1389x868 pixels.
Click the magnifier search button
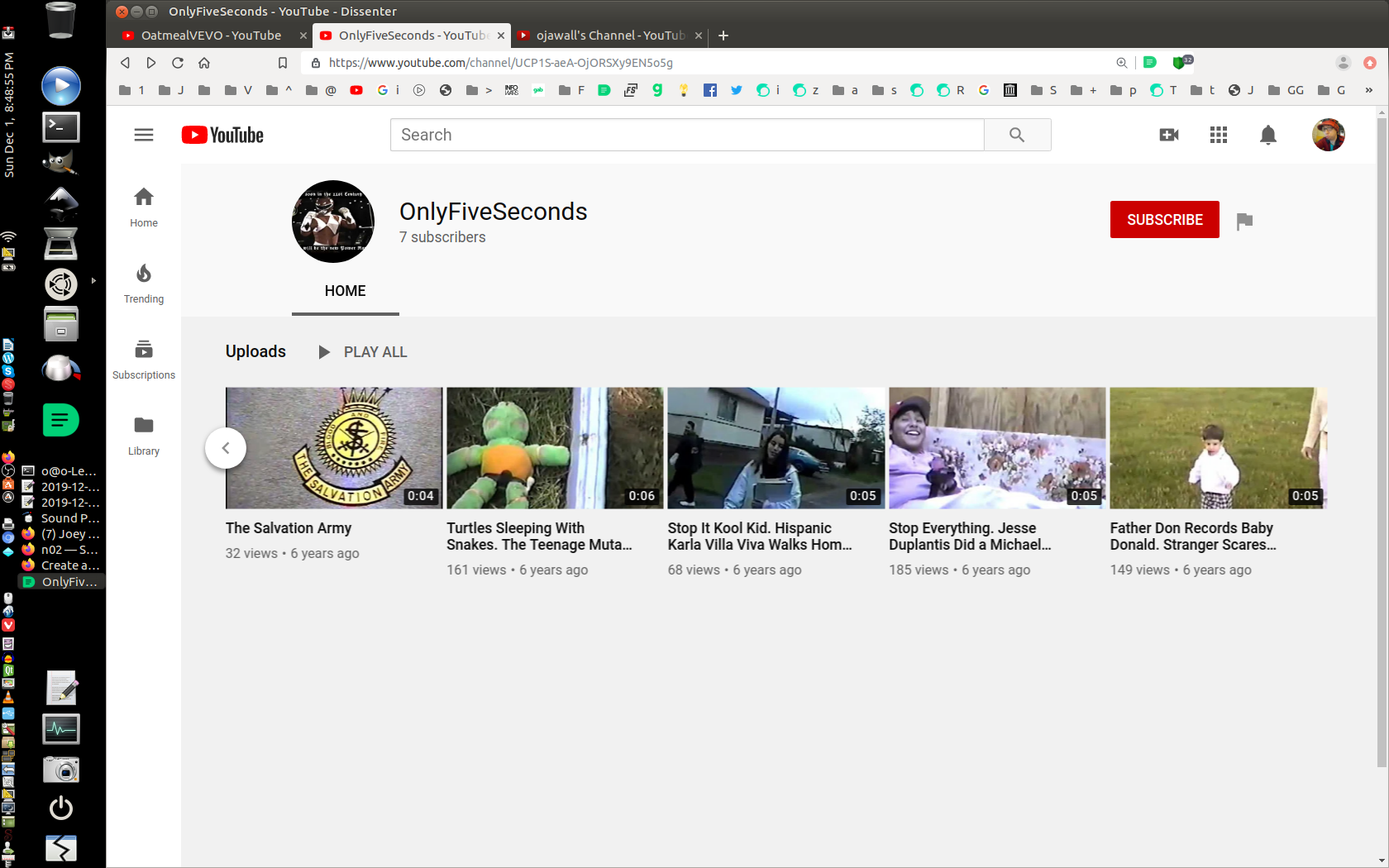1017,135
